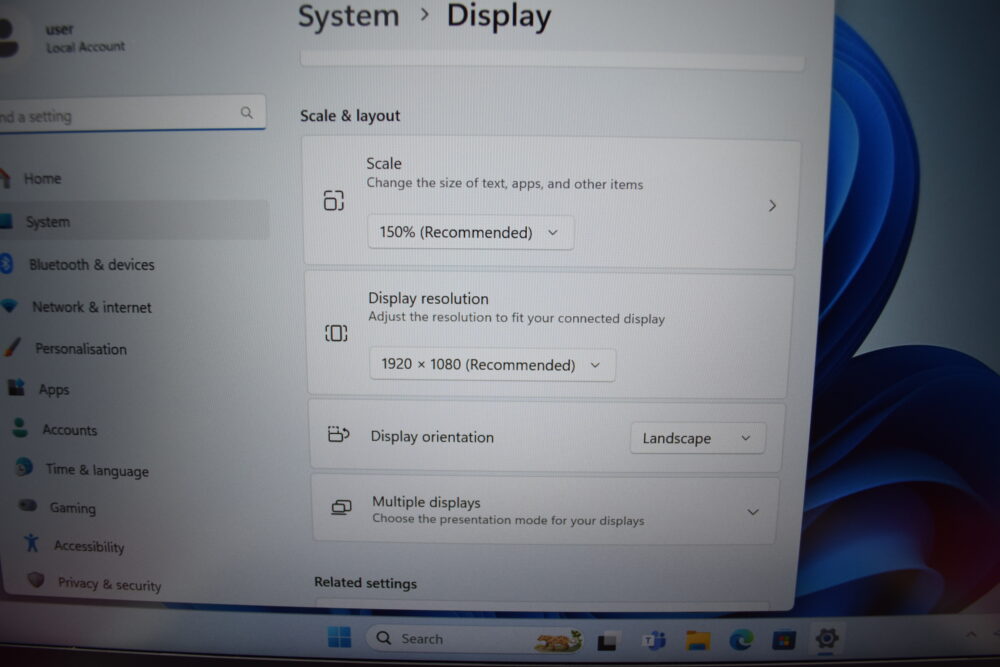The width and height of the screenshot is (1000, 667).
Task: Show hidden tray icons chevron
Action: point(971,634)
